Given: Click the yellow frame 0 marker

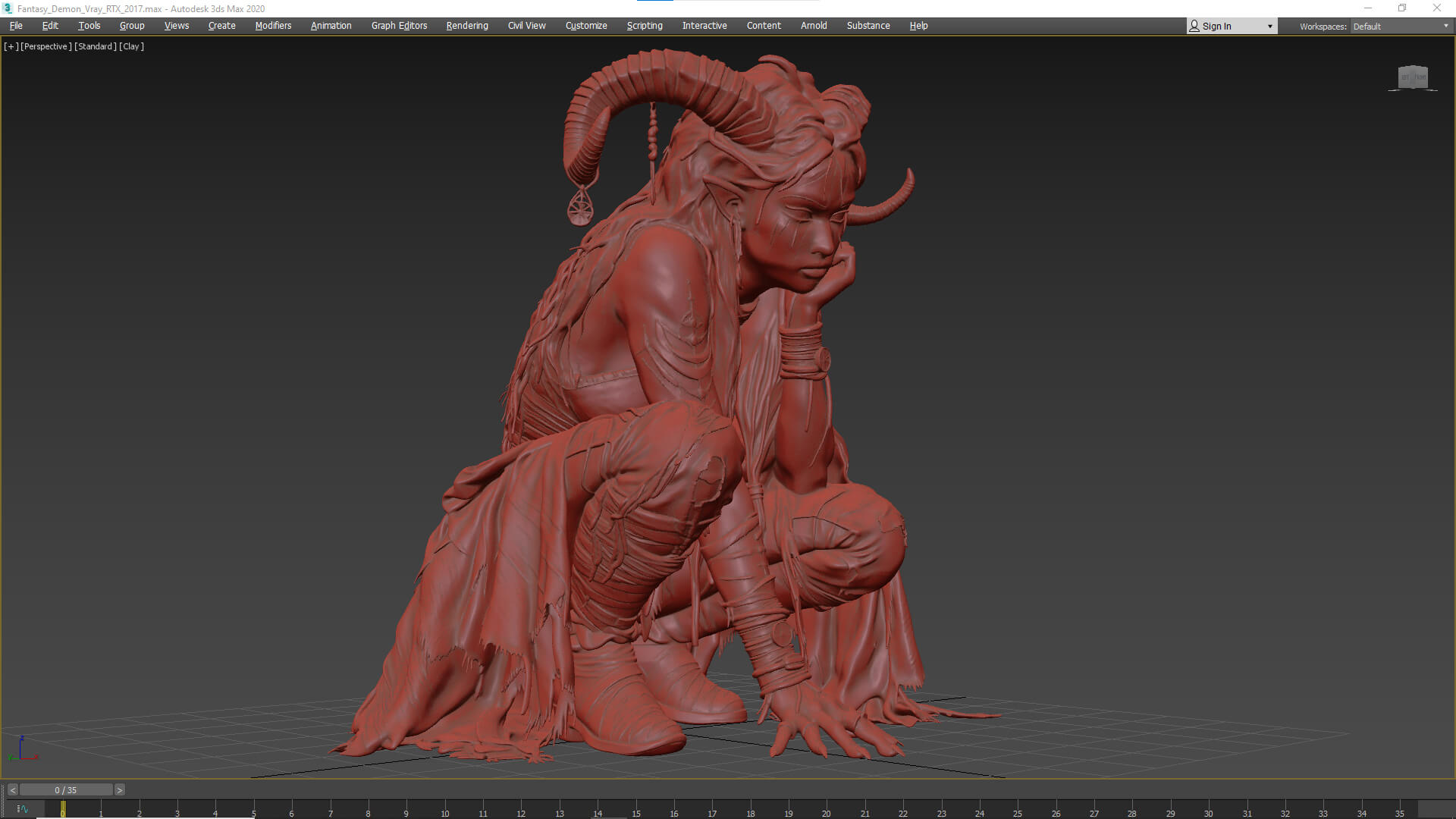Looking at the screenshot, I should pyautogui.click(x=63, y=809).
